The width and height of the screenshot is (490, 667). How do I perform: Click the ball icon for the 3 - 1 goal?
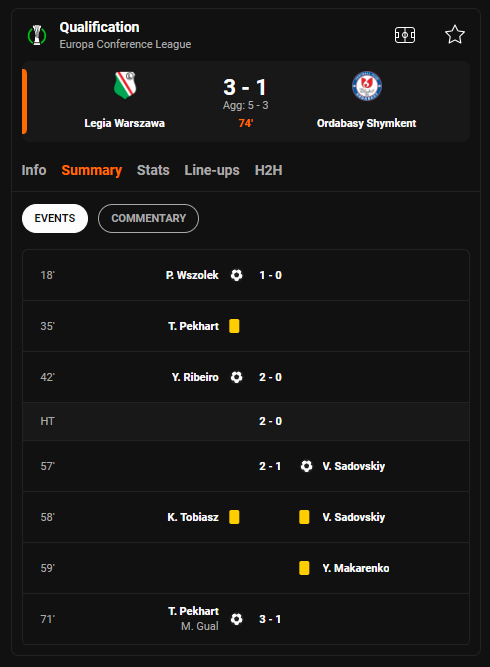(236, 619)
